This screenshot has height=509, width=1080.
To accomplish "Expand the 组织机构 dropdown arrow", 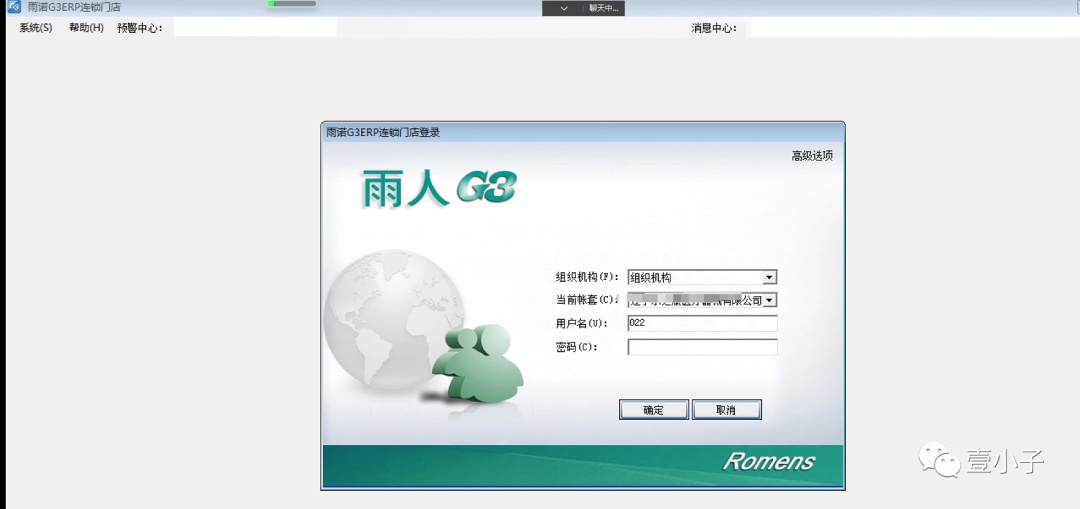I will (771, 278).
